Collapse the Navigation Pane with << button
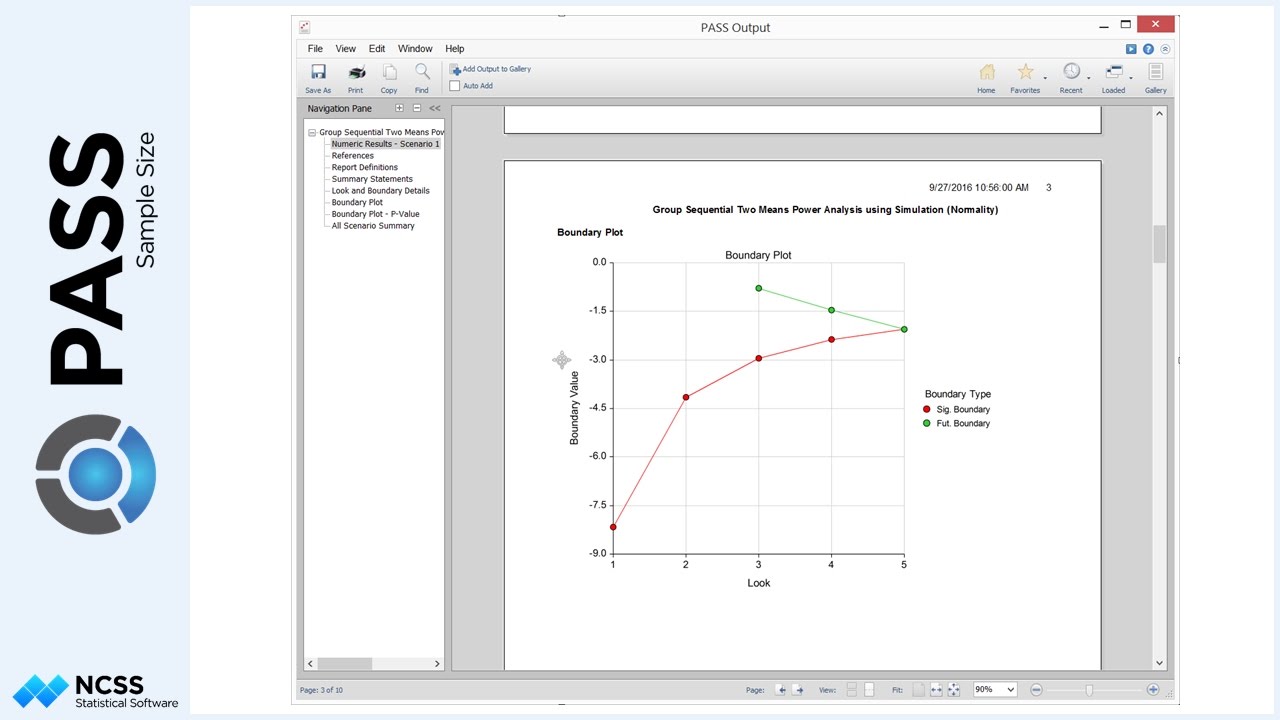1280x720 pixels. pyautogui.click(x=435, y=108)
